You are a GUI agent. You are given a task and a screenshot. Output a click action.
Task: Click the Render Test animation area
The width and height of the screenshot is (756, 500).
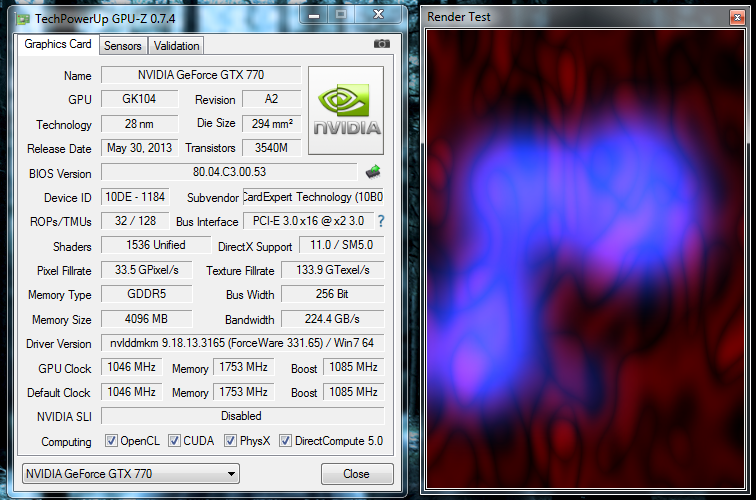point(585,259)
